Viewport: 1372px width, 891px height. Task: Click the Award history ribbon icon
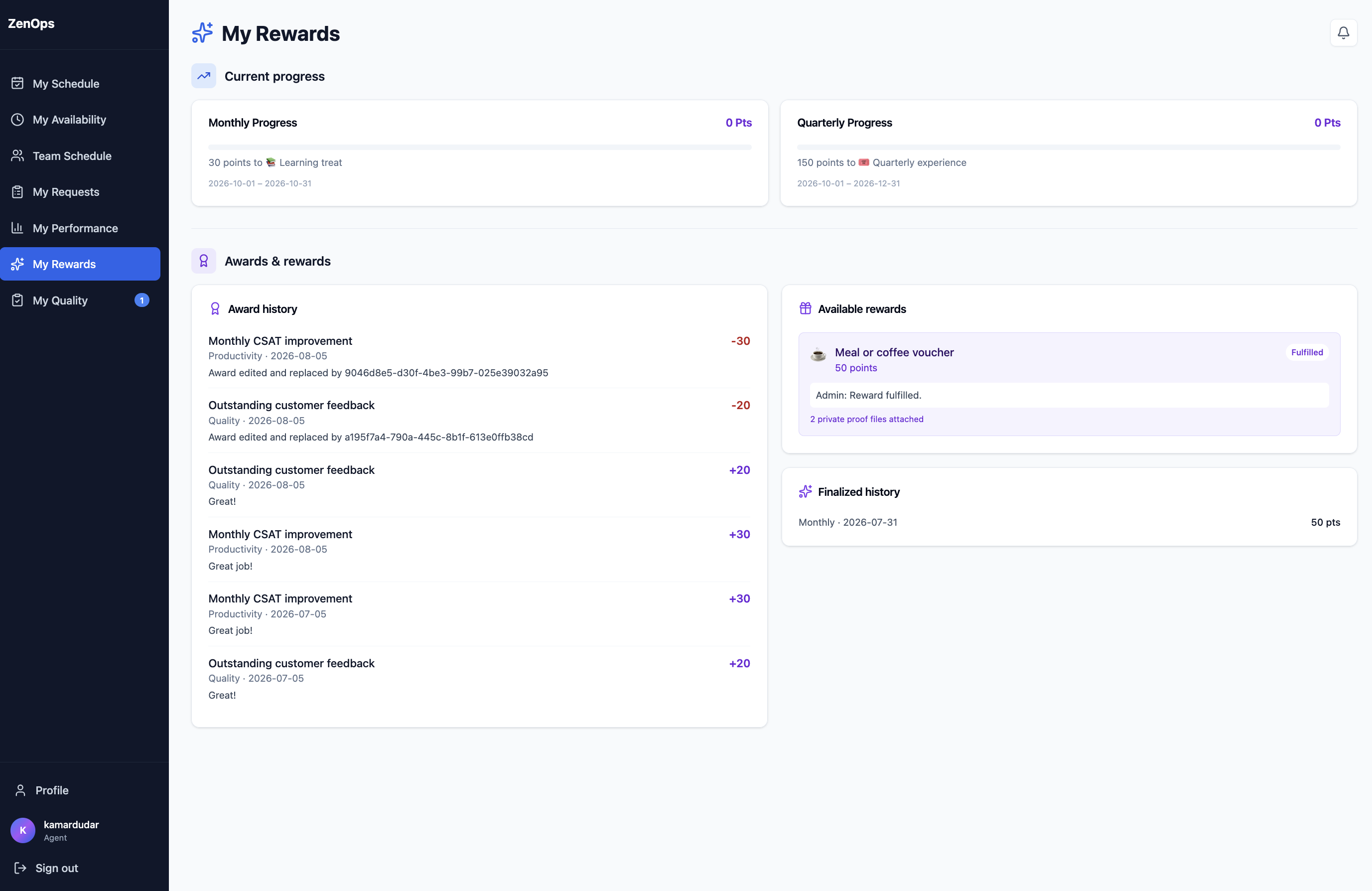(215, 309)
